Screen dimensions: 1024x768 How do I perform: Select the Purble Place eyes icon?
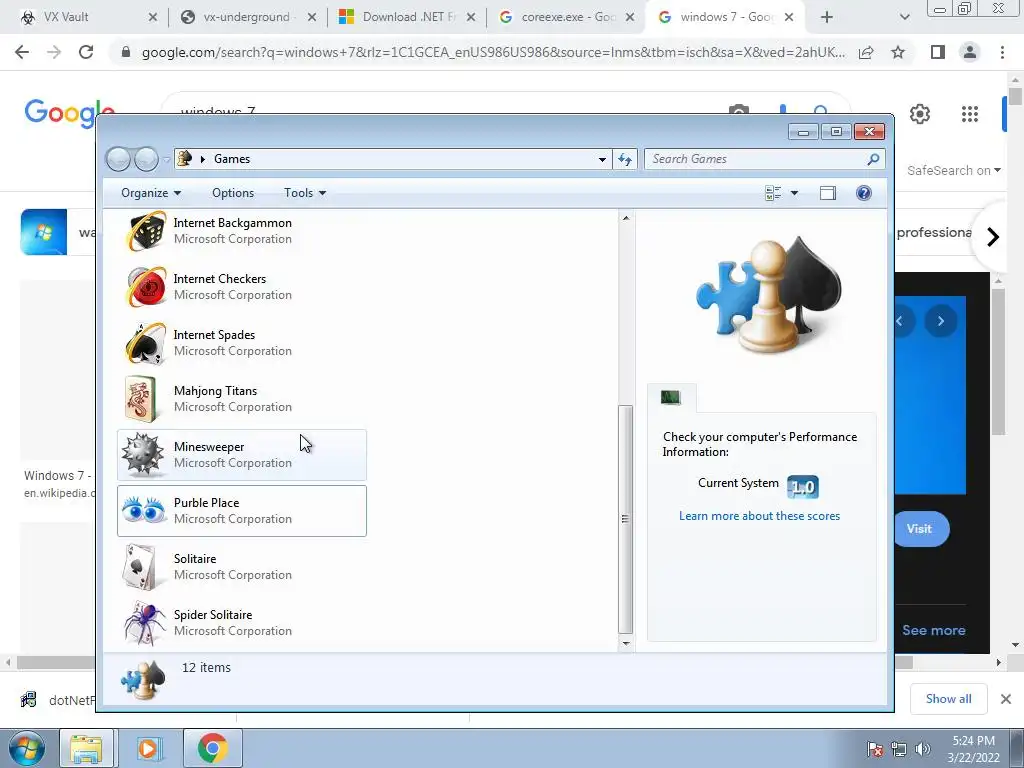144,510
